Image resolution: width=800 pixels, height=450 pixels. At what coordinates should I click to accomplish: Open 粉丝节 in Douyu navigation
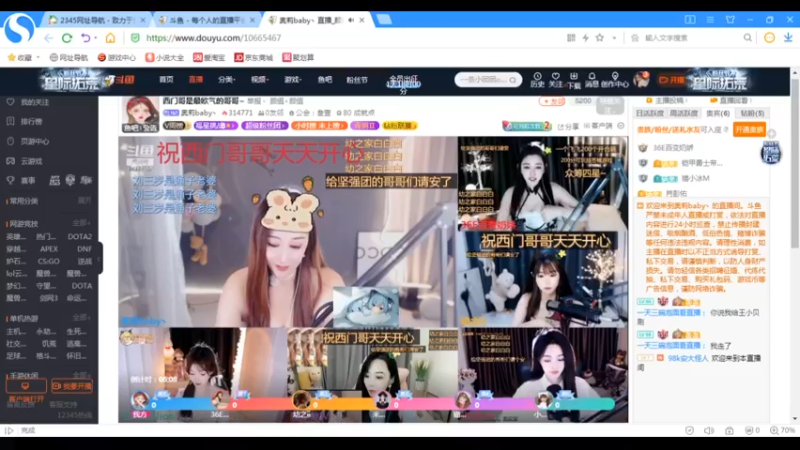357,80
